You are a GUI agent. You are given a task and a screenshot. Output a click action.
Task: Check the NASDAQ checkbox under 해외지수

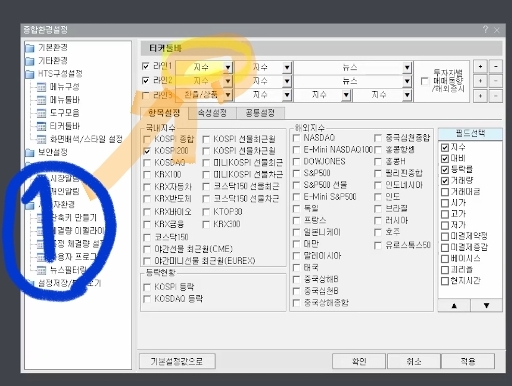(296, 138)
